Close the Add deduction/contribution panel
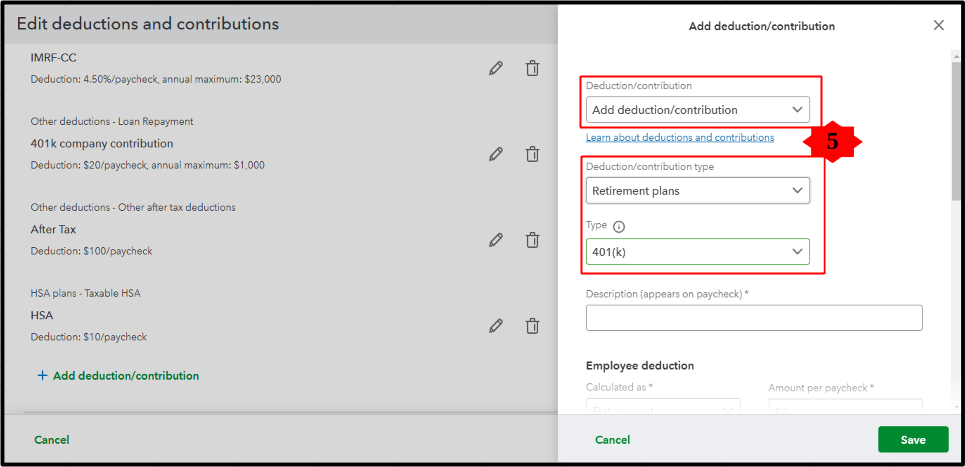The height and width of the screenshot is (467, 965). coord(938,26)
